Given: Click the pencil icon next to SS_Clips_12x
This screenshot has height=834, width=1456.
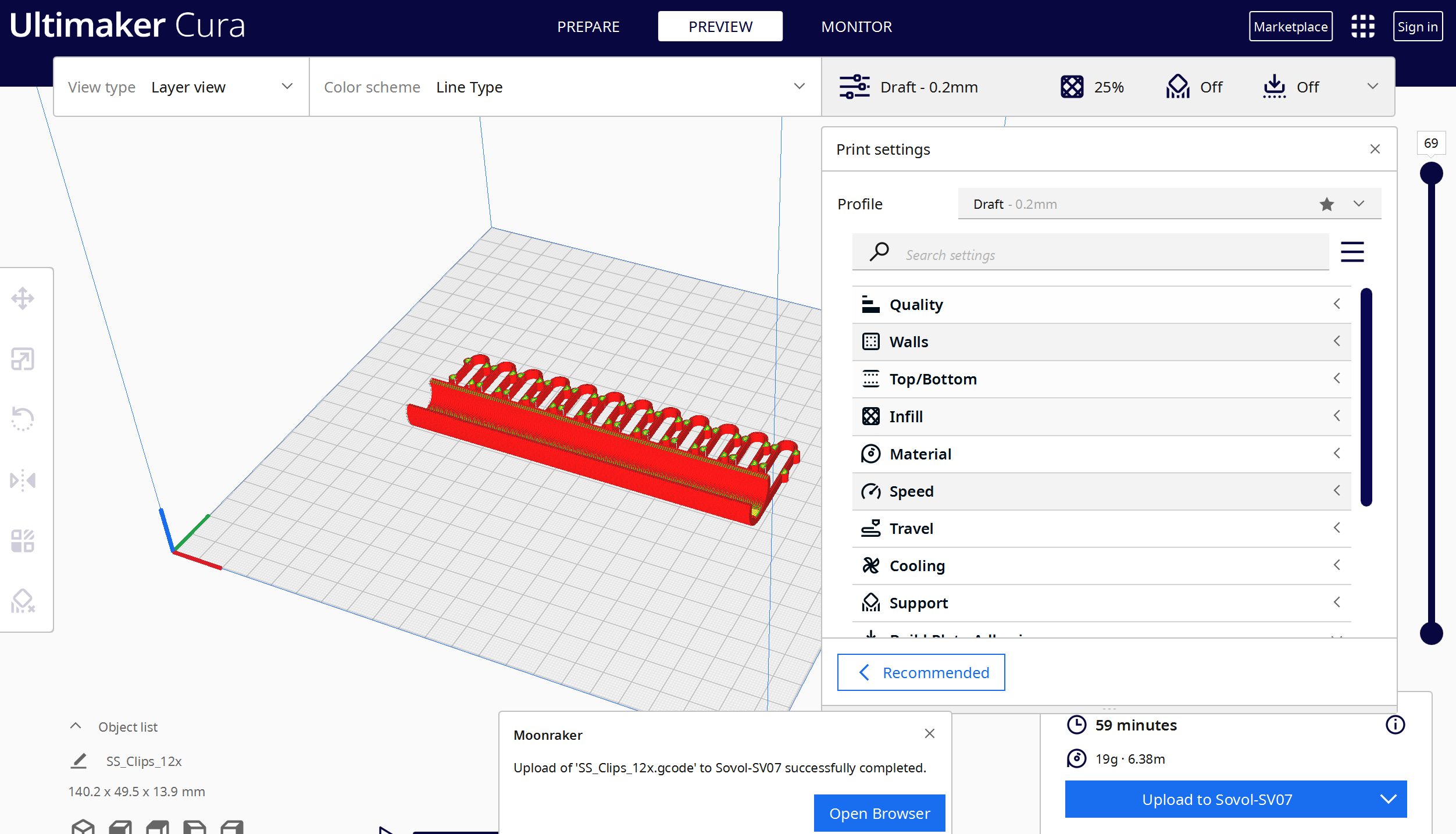Looking at the screenshot, I should coord(79,761).
